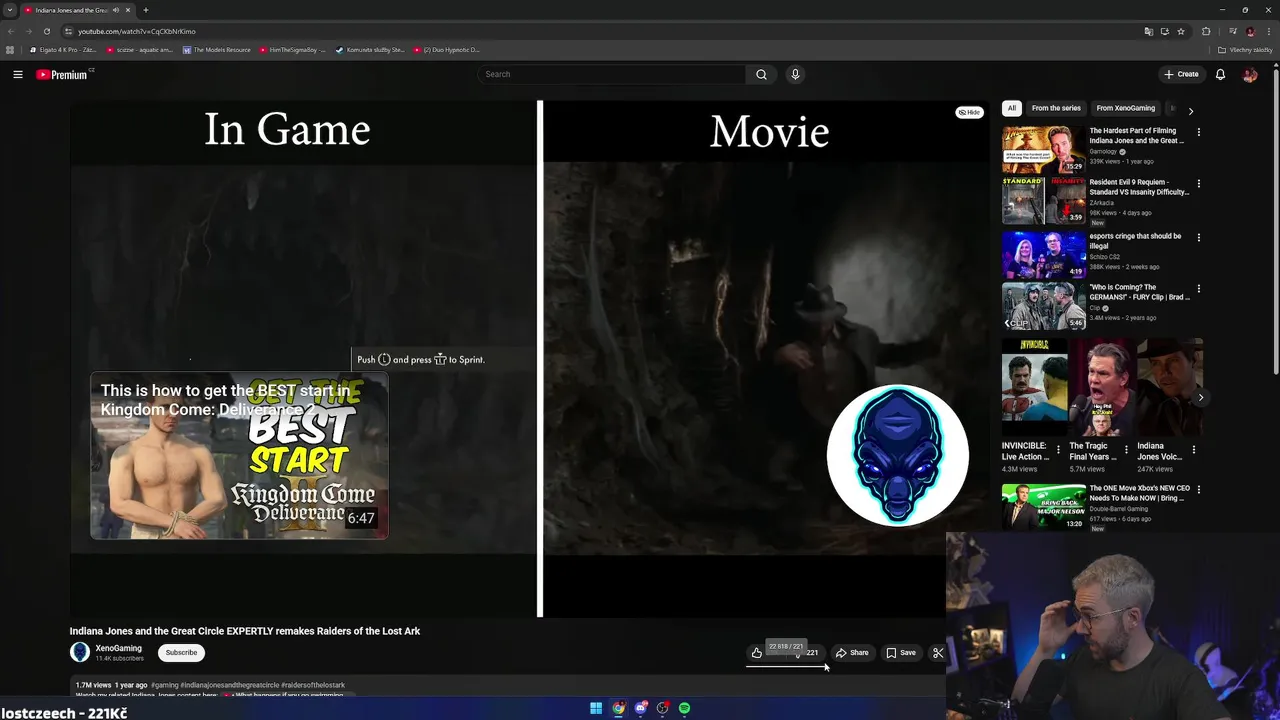Screen dimensions: 1280x720
Task: Click the translate page icon in address bar
Action: 1148,31
